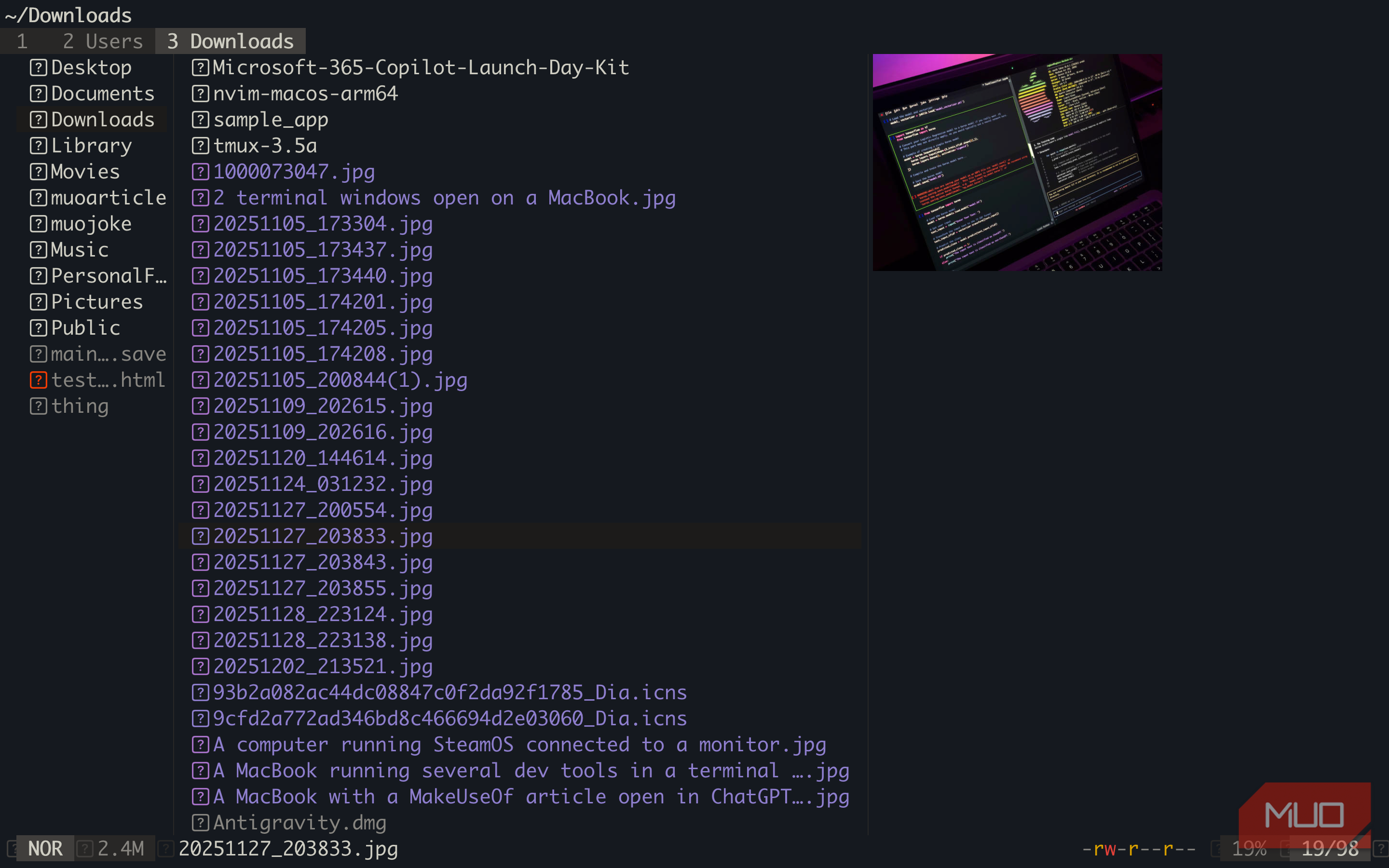1389x868 pixels.
Task: Click the icon next to the thing file
Action: click(38, 407)
